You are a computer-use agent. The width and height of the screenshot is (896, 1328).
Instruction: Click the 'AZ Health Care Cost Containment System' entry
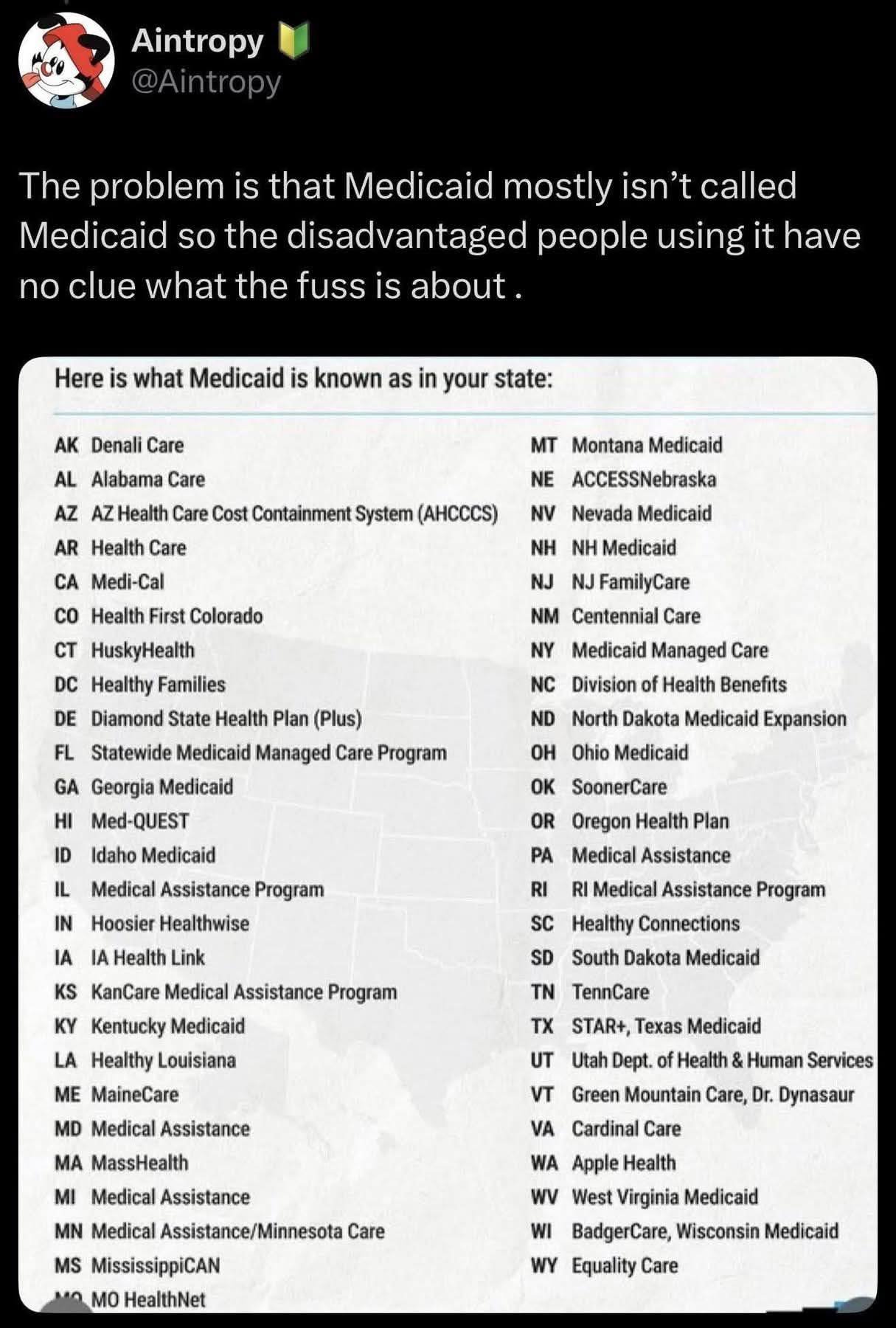276,513
